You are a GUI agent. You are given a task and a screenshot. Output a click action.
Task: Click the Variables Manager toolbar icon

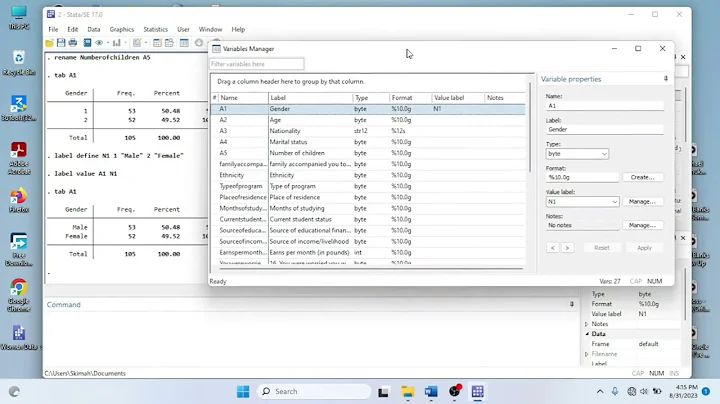point(184,43)
